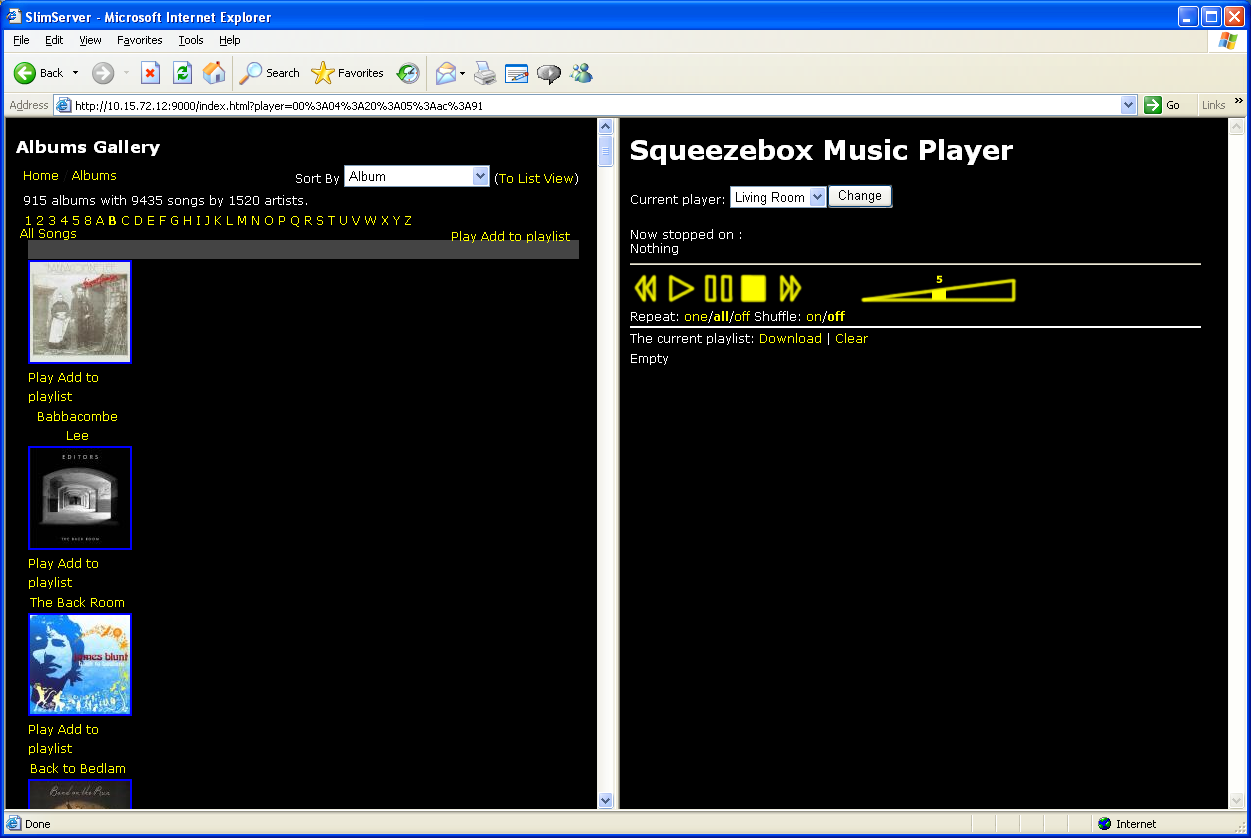Turn Shuffle on
1251x838 pixels.
pos(814,317)
